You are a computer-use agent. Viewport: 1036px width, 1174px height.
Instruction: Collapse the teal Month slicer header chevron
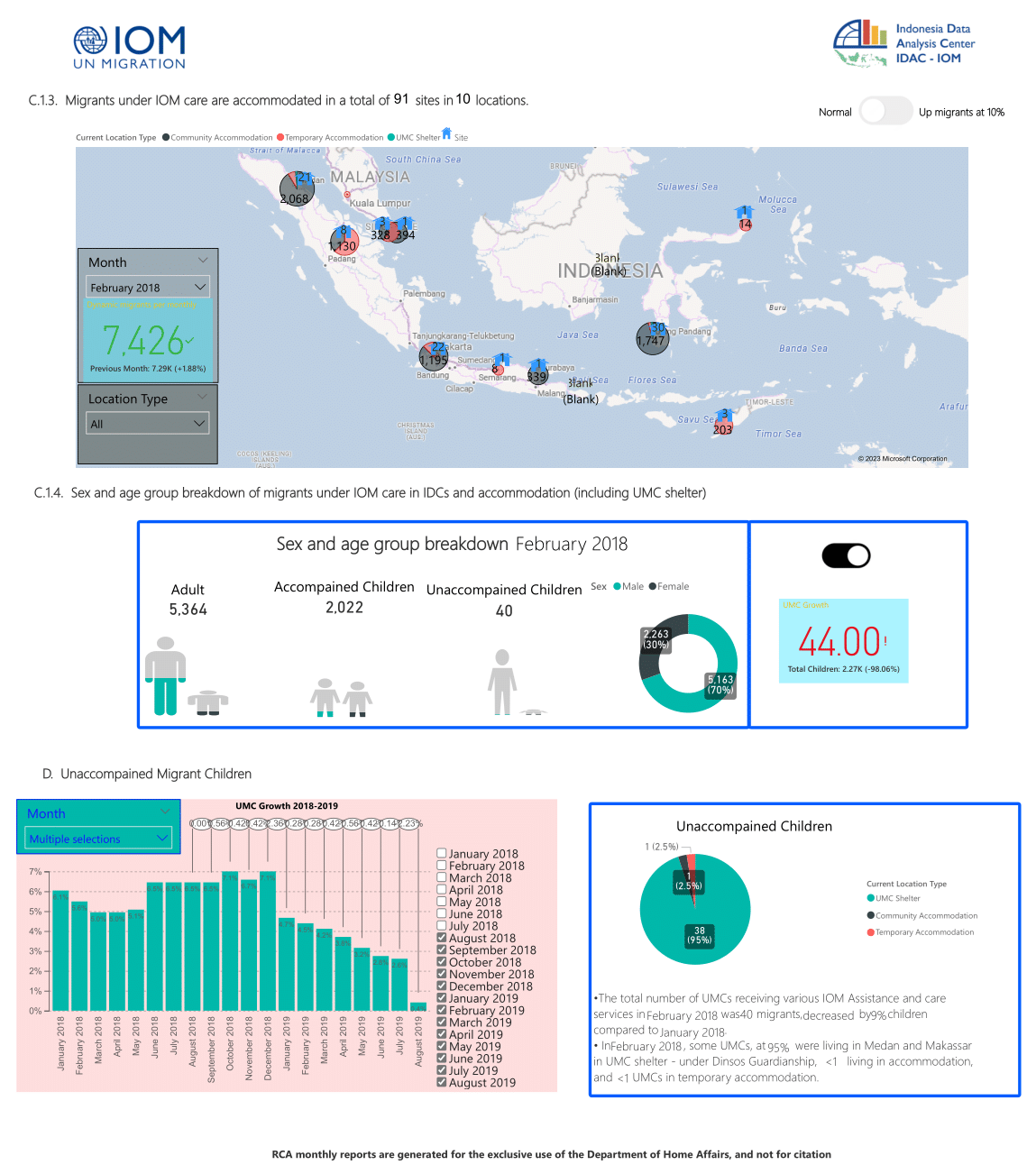pos(165,812)
